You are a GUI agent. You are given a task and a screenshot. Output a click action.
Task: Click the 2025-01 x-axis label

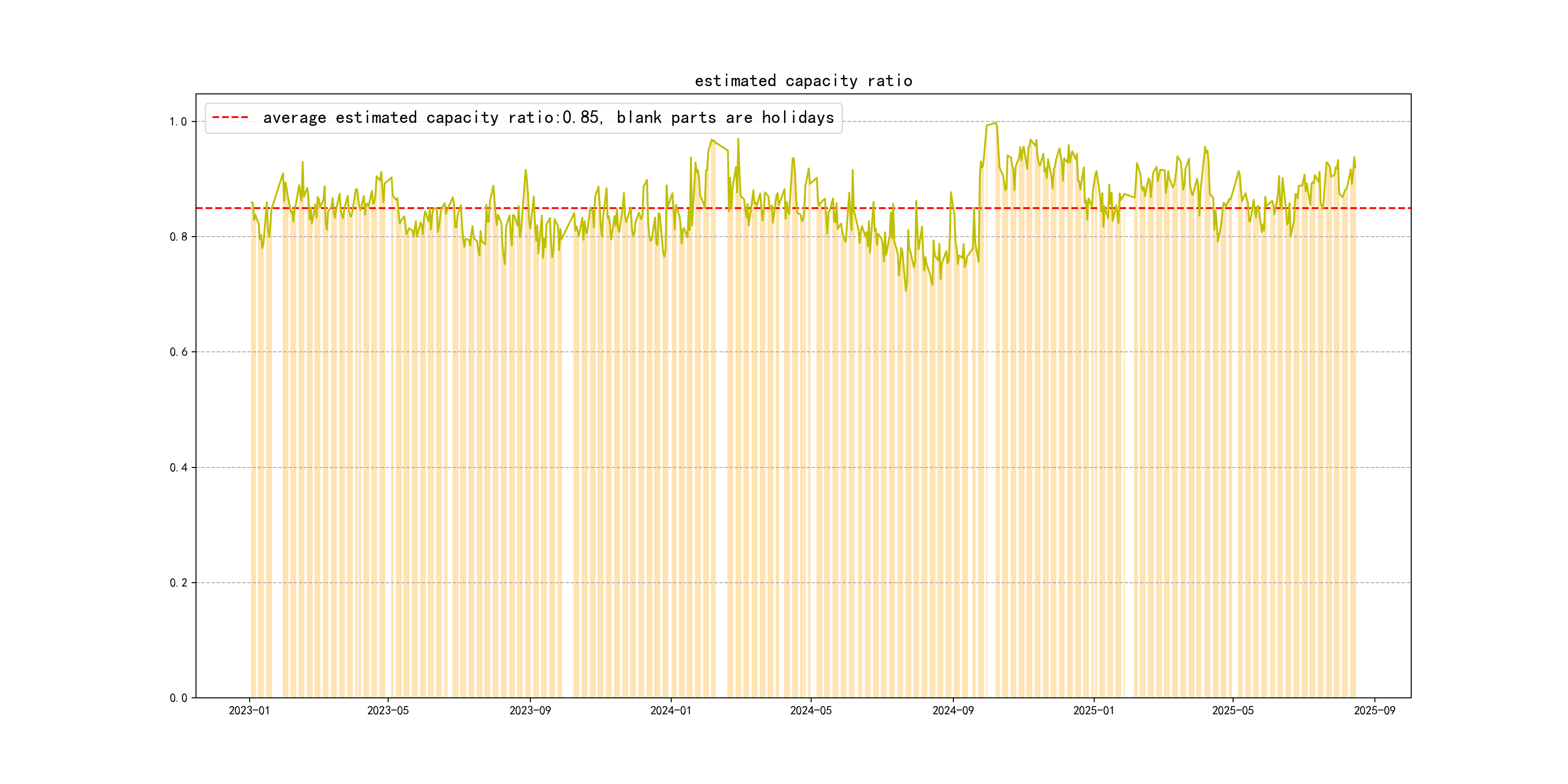click(x=1093, y=710)
